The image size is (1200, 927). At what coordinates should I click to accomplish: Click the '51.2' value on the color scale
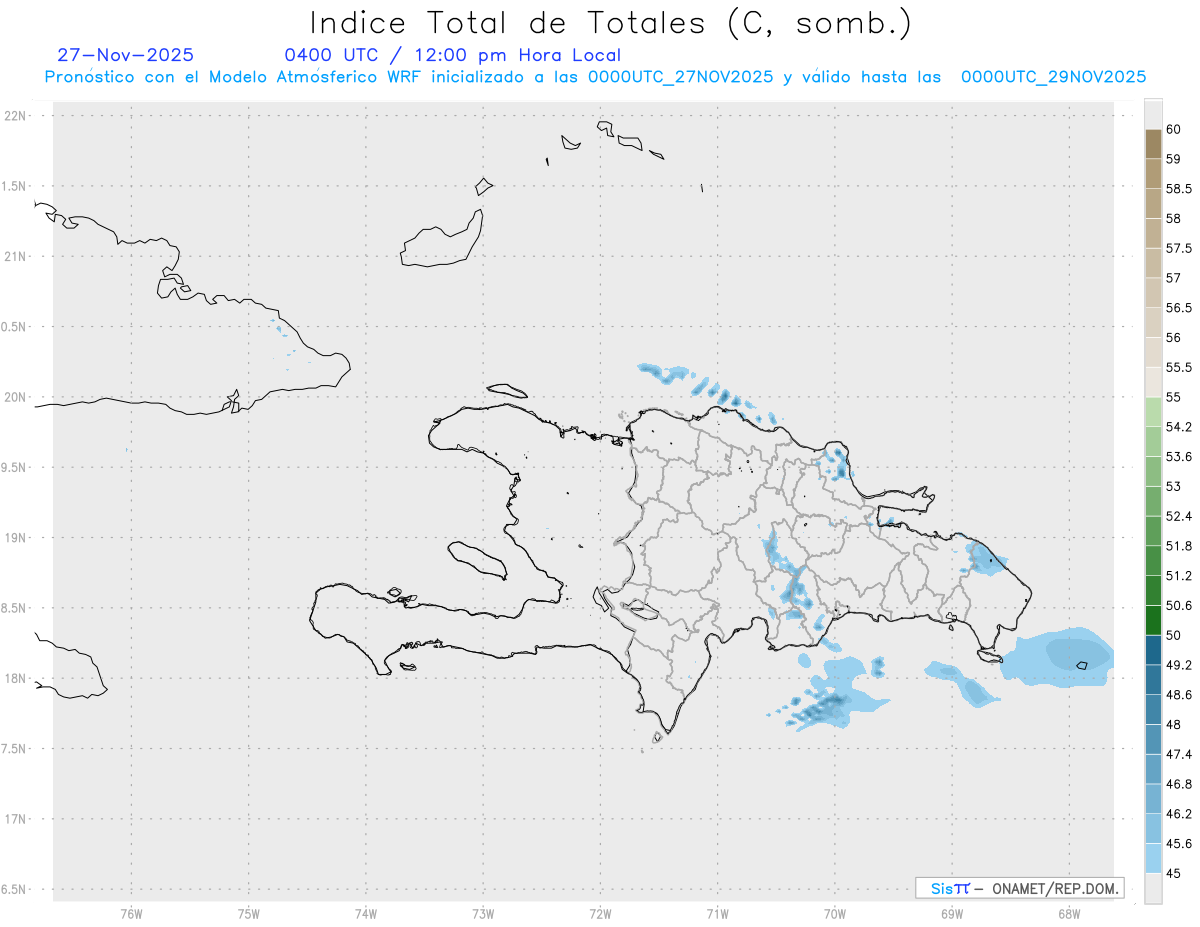click(1178, 576)
